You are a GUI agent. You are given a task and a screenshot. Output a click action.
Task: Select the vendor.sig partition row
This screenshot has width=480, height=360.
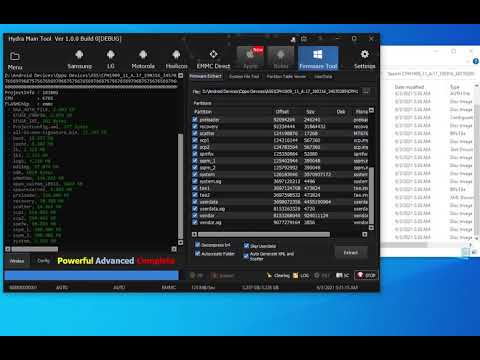280,222
